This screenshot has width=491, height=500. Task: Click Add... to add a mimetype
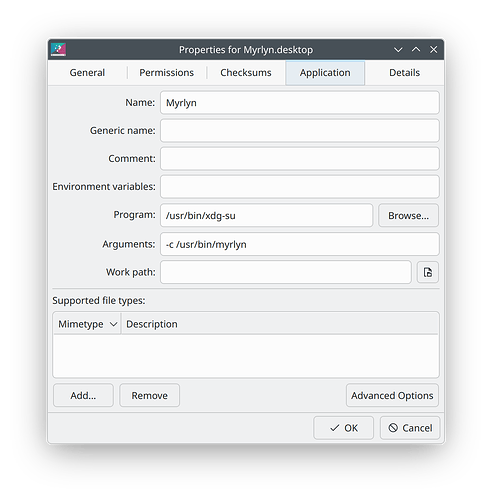pos(83,395)
